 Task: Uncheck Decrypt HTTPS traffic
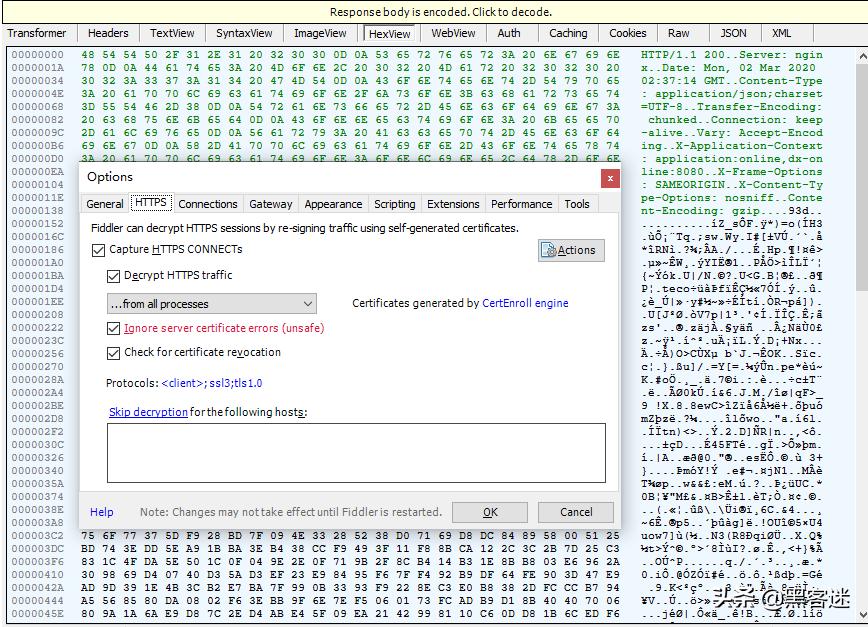[114, 276]
